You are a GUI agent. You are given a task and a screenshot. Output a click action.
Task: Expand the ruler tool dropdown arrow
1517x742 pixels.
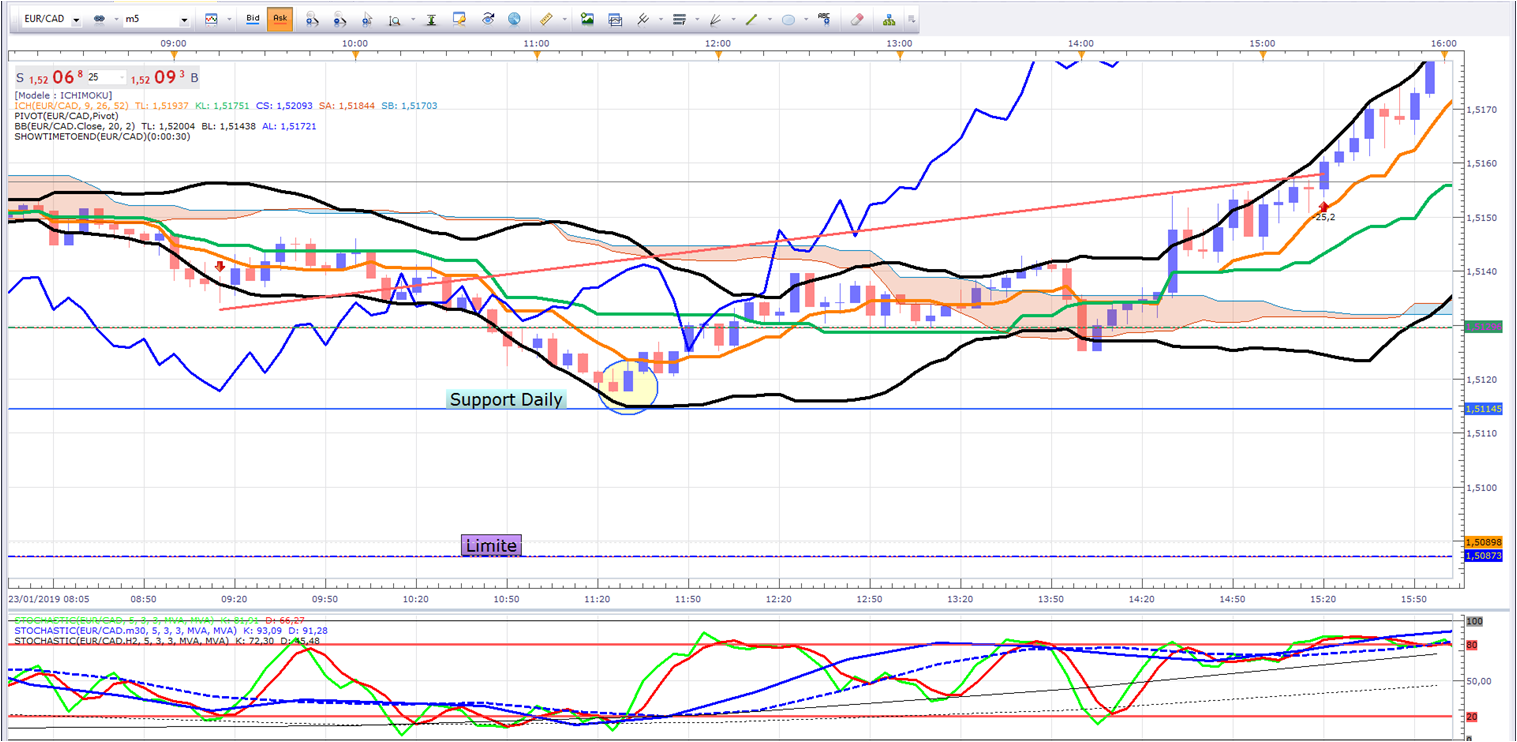564,20
